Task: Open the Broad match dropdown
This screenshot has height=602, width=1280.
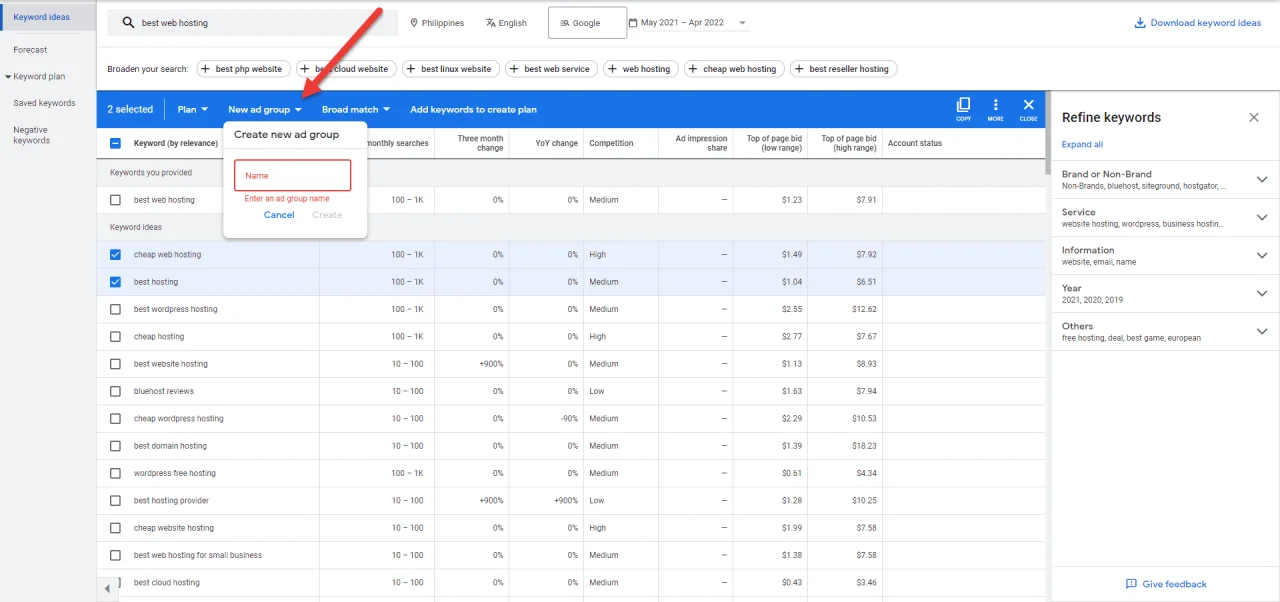Action: coord(355,109)
